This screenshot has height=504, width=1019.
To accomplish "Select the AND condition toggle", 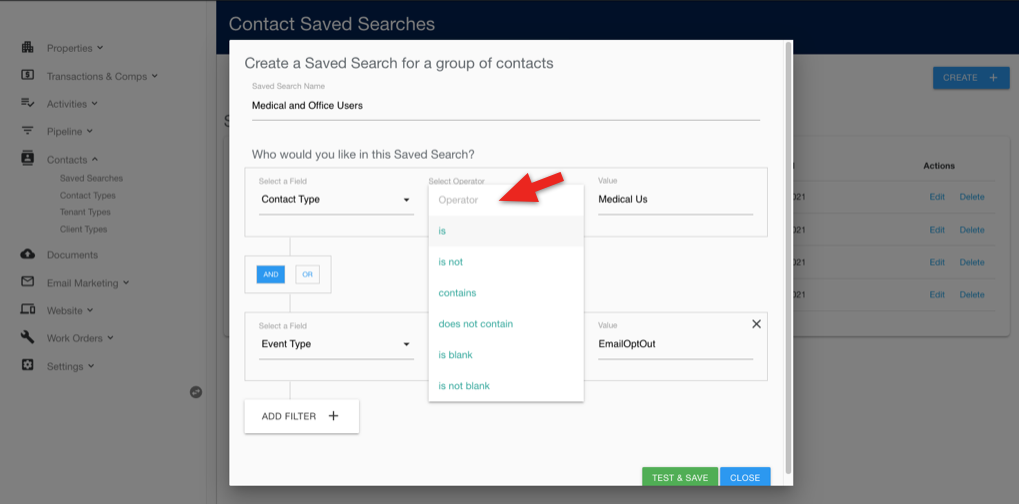I will [270, 275].
